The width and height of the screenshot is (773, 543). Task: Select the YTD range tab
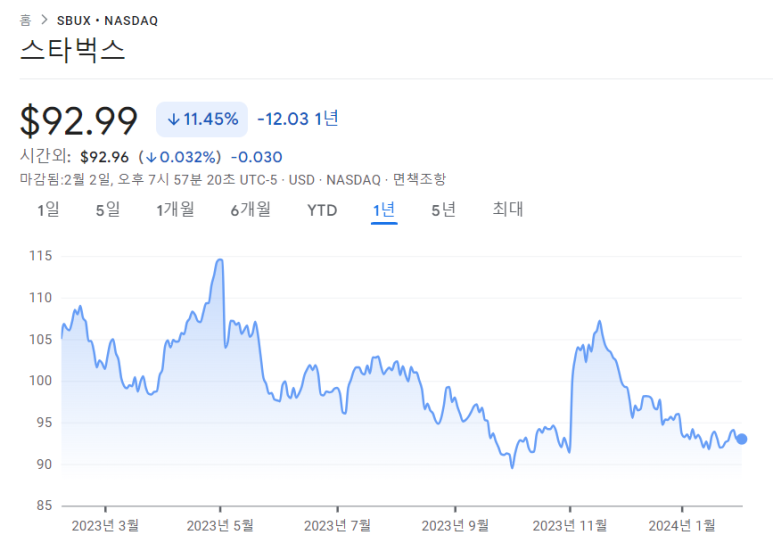pos(322,211)
